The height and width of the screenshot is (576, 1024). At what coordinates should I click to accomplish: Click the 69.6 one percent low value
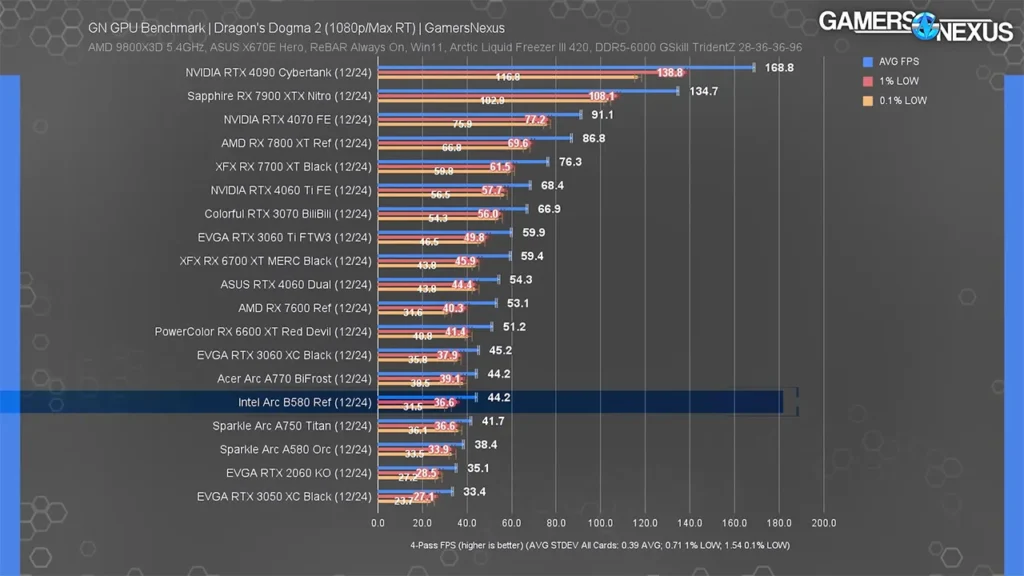(518, 143)
